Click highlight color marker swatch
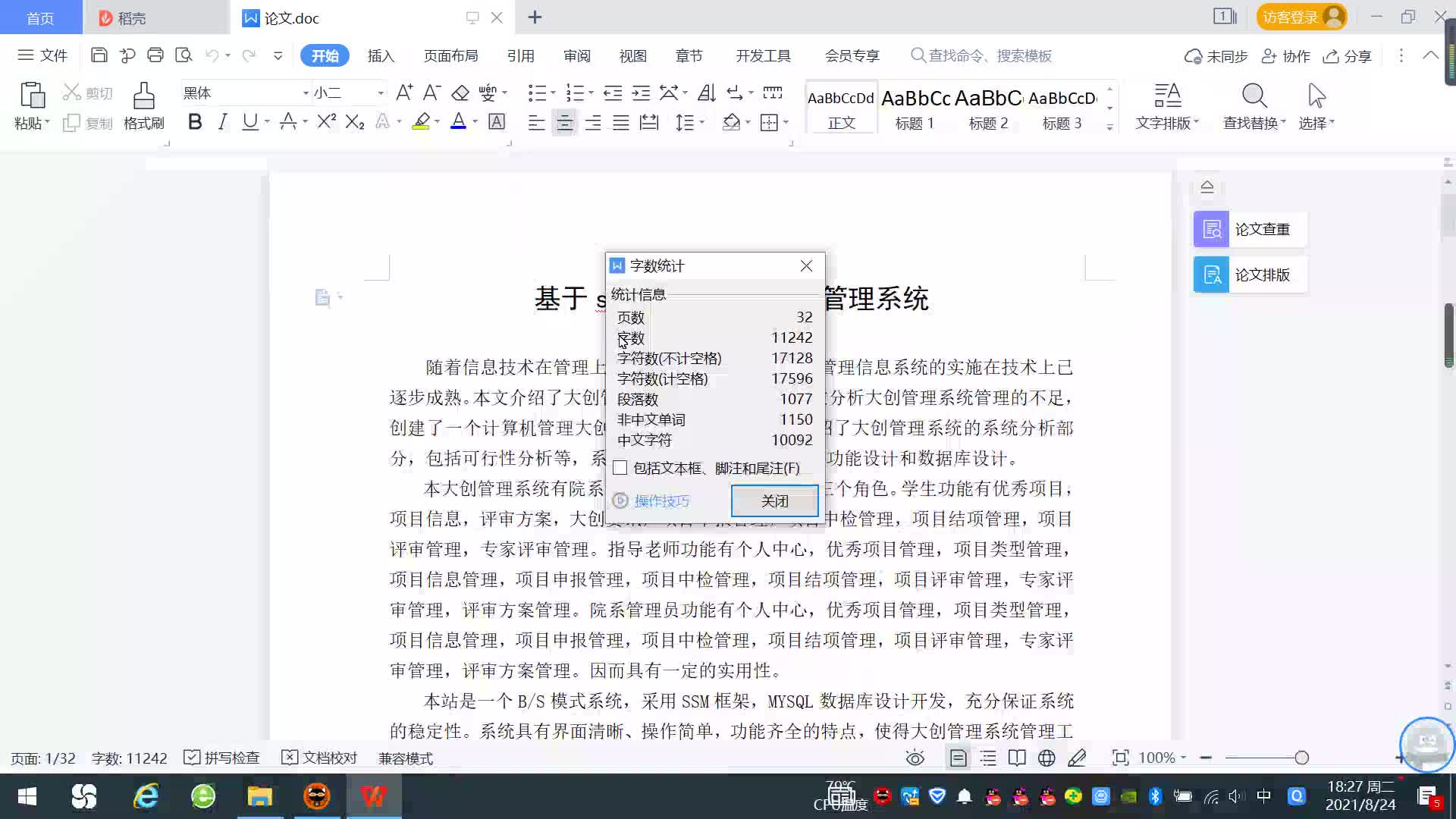The height and width of the screenshot is (819, 1456). point(421,121)
